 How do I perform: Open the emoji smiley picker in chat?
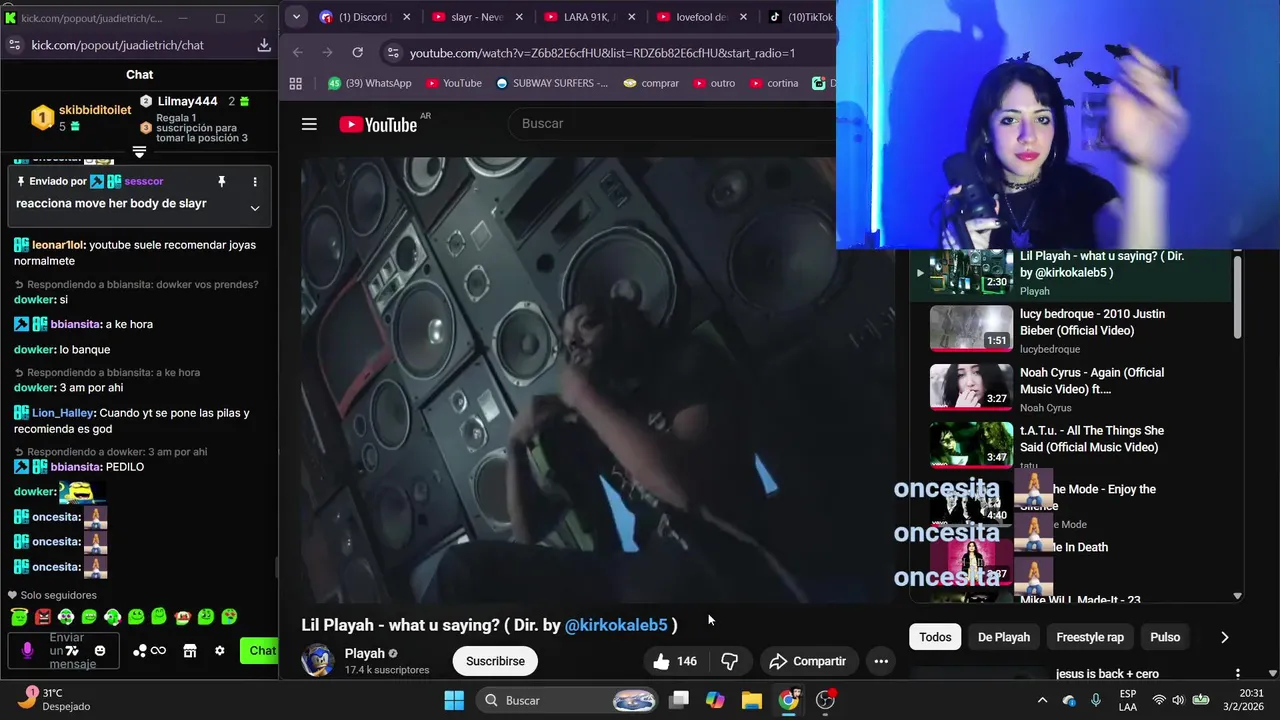point(99,651)
